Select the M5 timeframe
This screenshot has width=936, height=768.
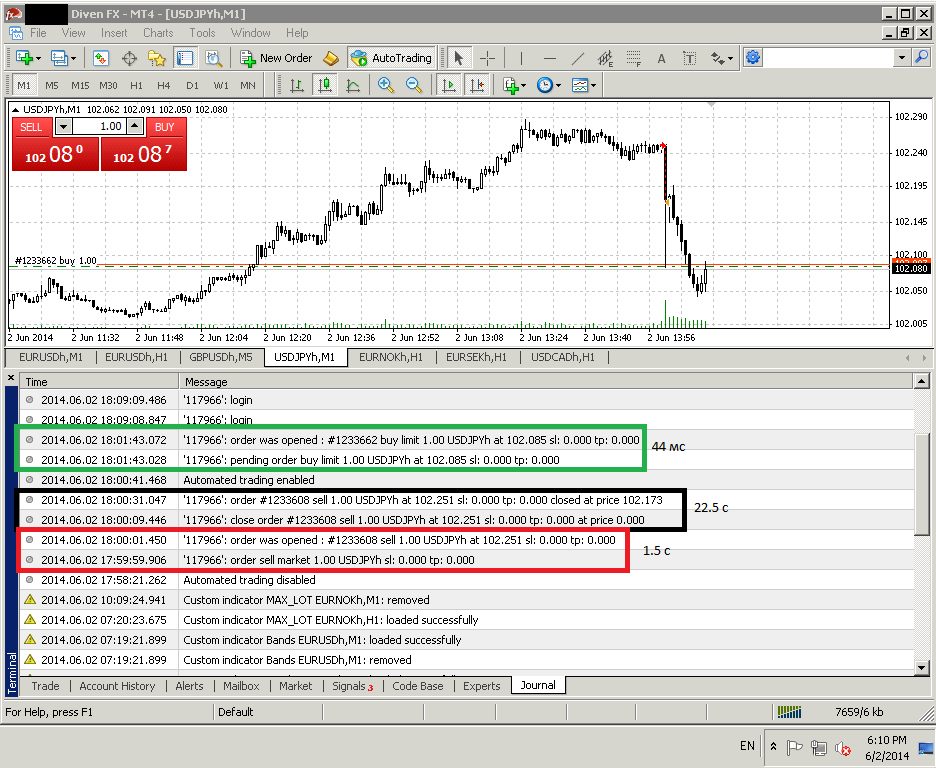click(52, 85)
